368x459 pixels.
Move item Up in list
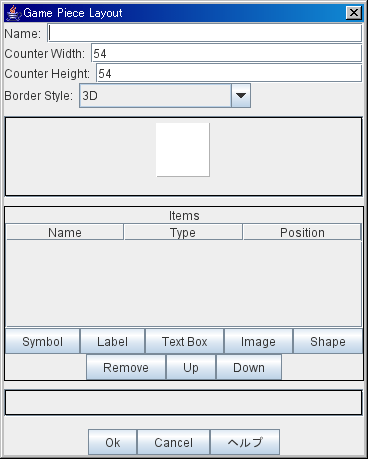click(191, 367)
